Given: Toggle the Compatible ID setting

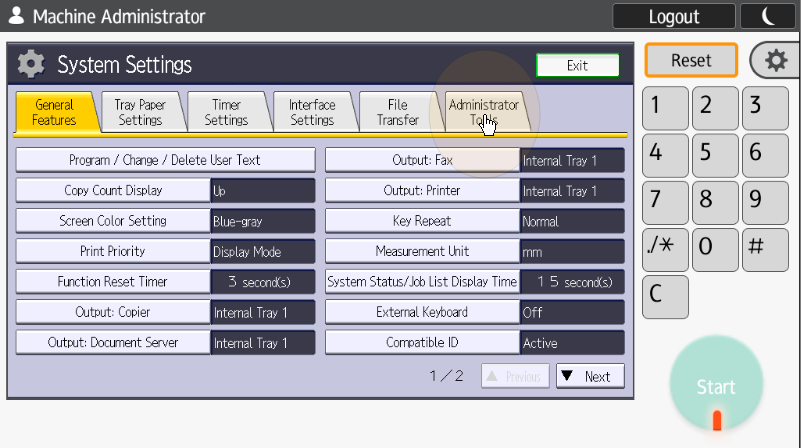Looking at the screenshot, I should point(422,343).
